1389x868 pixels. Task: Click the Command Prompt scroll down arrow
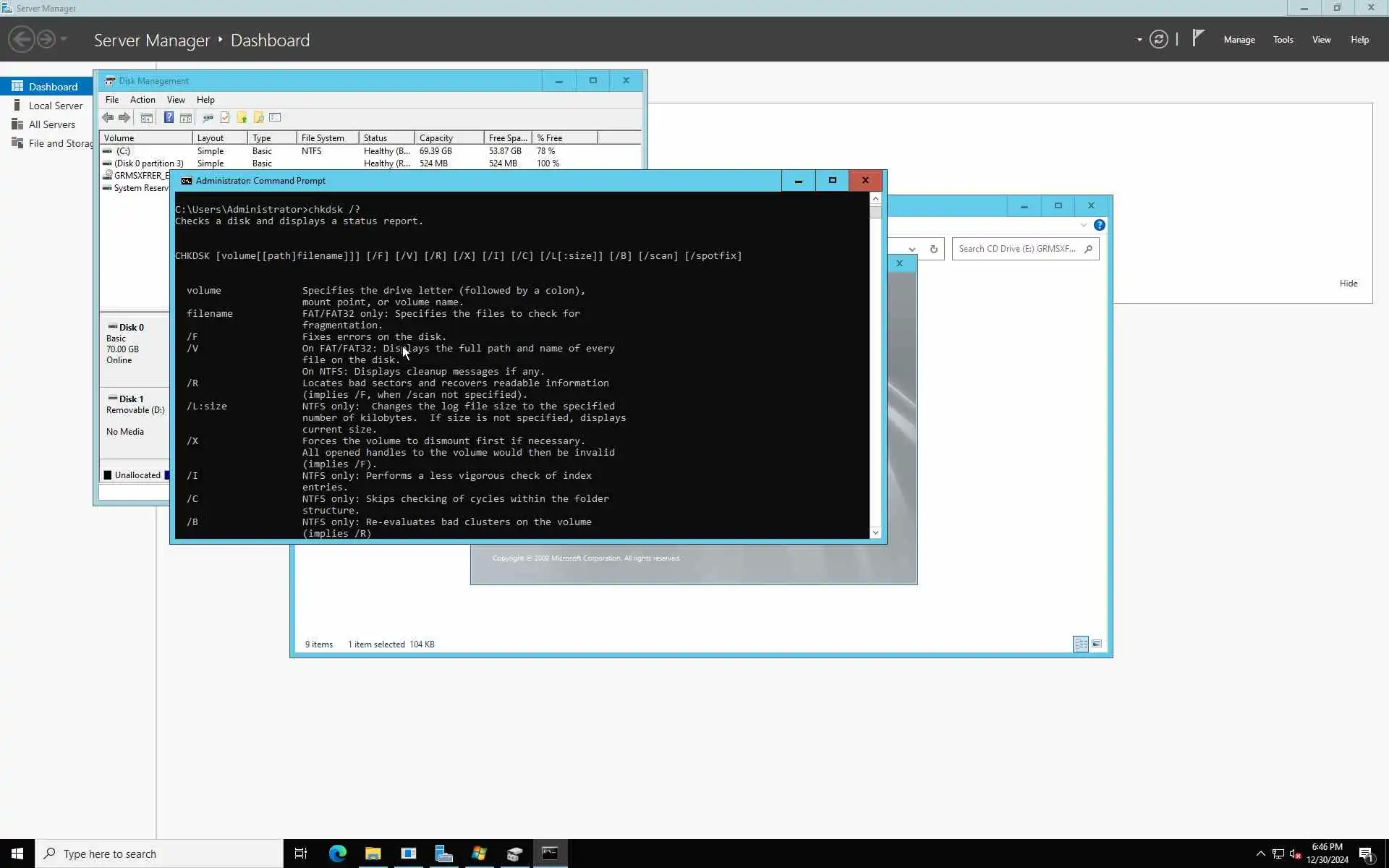point(875,533)
